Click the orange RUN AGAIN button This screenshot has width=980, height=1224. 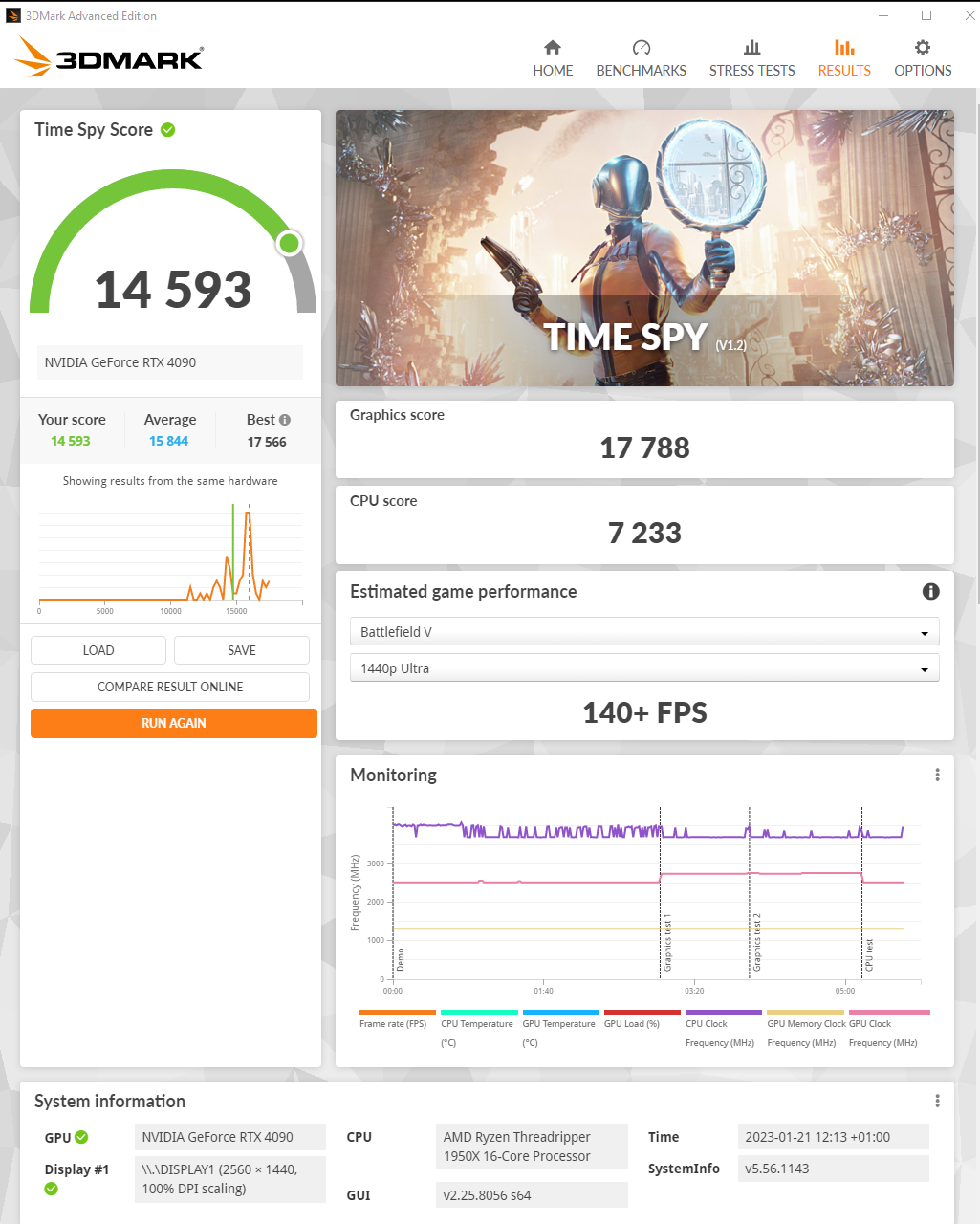pyautogui.click(x=174, y=723)
